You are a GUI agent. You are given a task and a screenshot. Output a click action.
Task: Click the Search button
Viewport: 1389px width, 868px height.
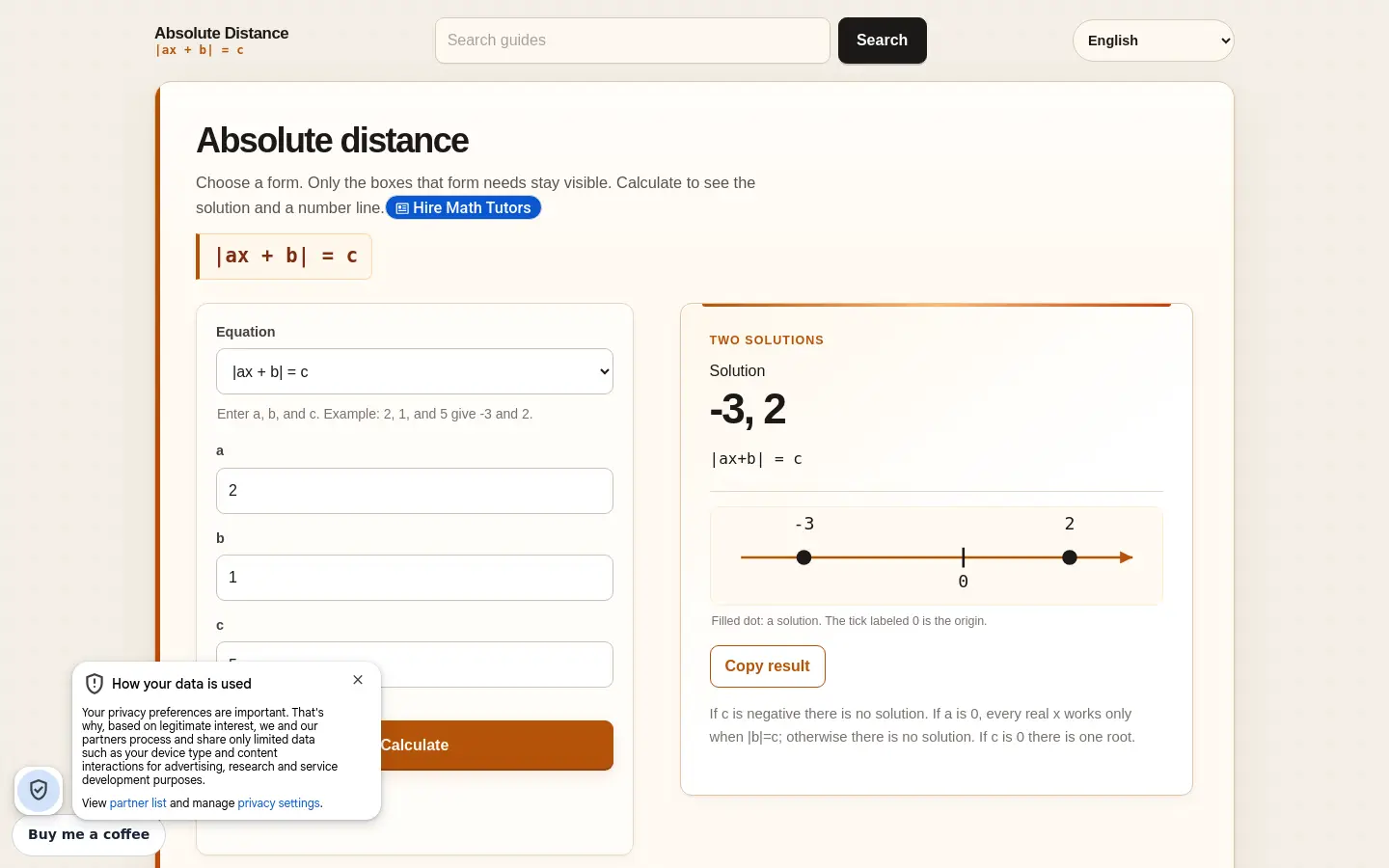(882, 41)
